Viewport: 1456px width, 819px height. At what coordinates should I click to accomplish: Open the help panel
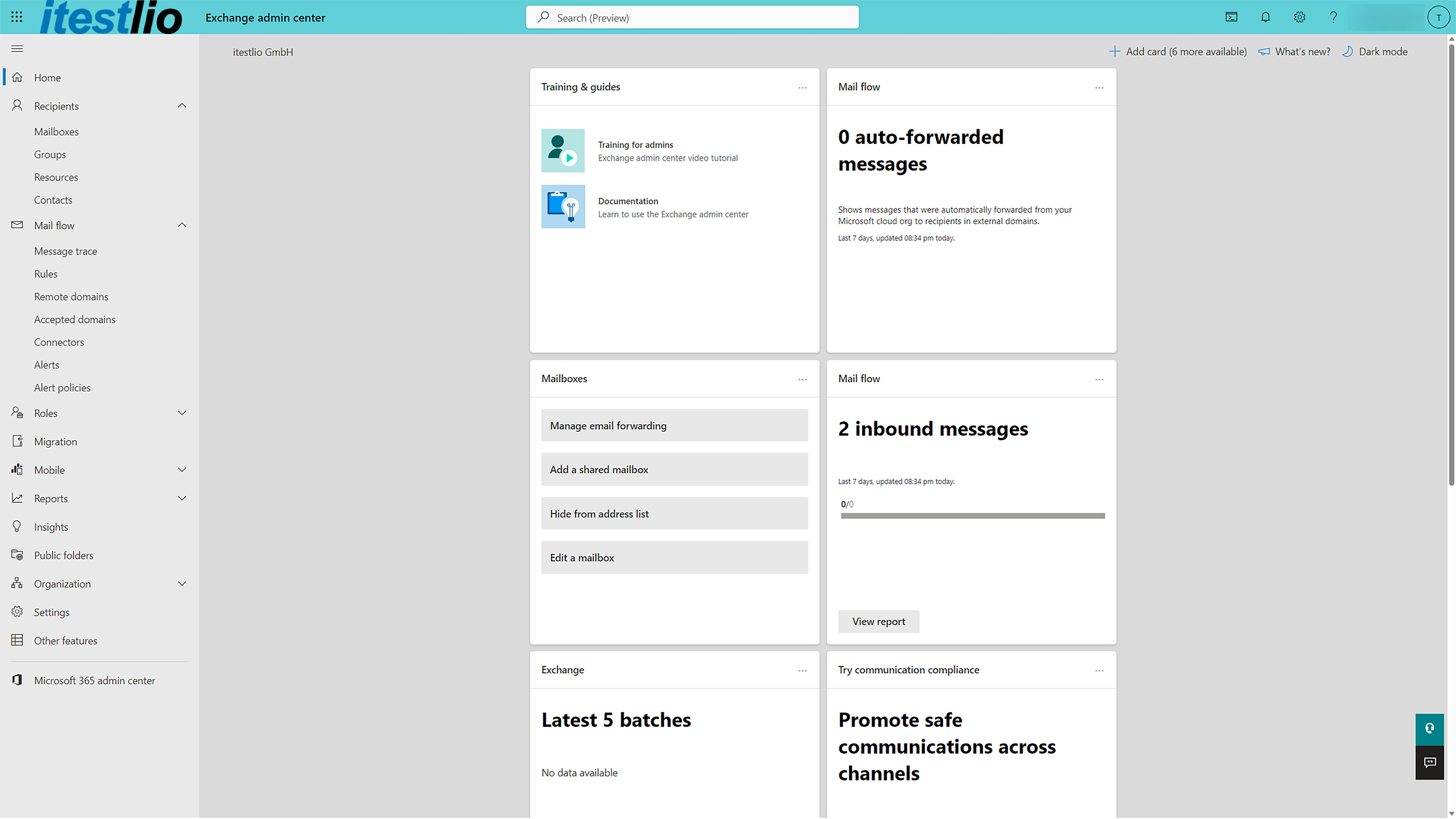(x=1333, y=17)
